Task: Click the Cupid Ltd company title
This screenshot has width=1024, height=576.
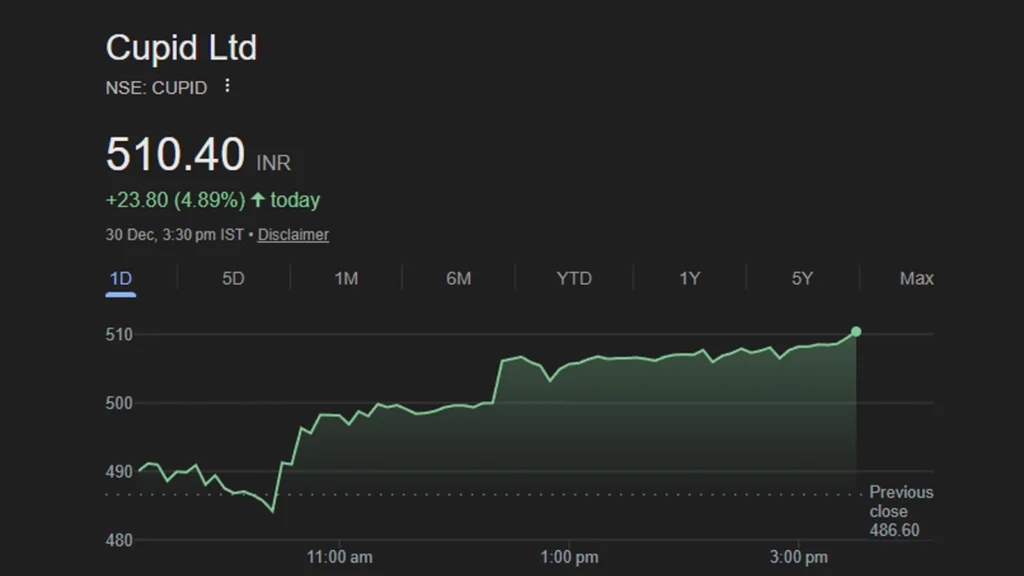Action: (x=181, y=47)
